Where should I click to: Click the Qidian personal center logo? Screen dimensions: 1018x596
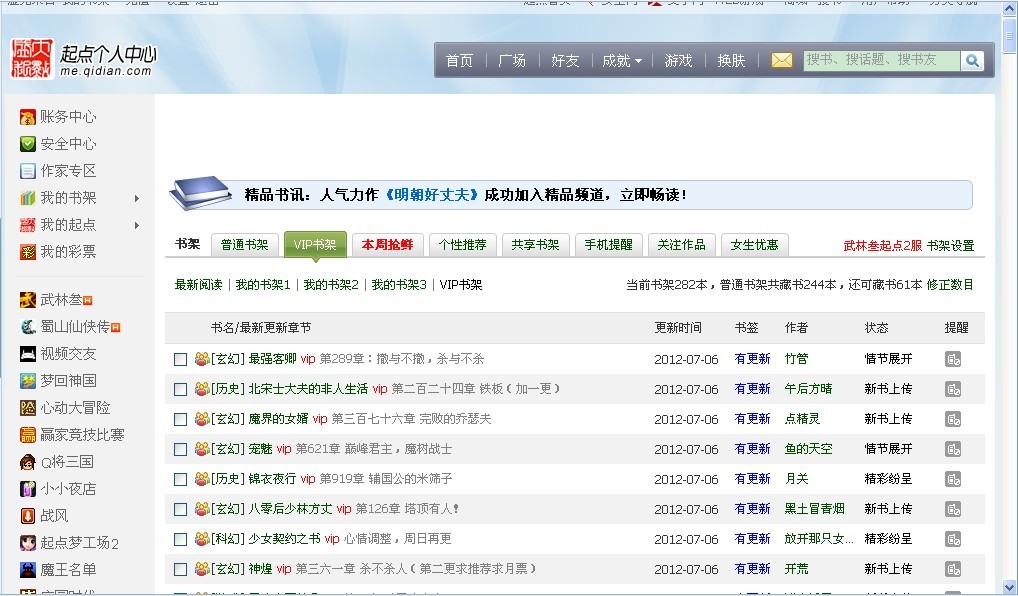[x=84, y=59]
